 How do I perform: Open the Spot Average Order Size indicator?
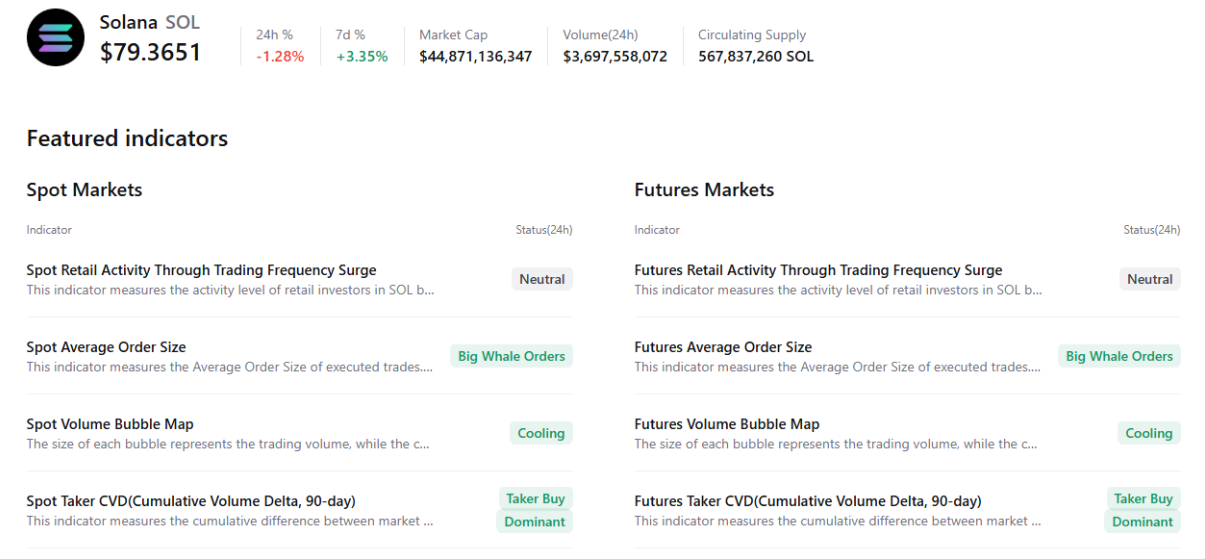click(106, 347)
